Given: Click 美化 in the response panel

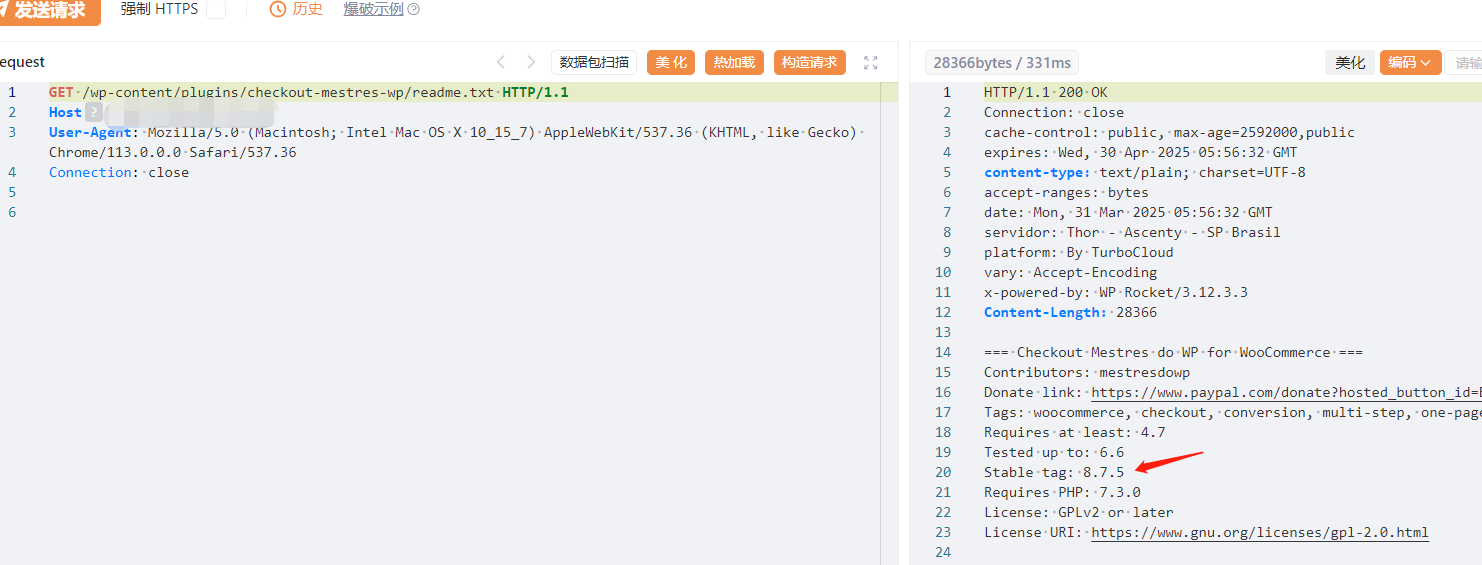Looking at the screenshot, I should (x=1350, y=63).
